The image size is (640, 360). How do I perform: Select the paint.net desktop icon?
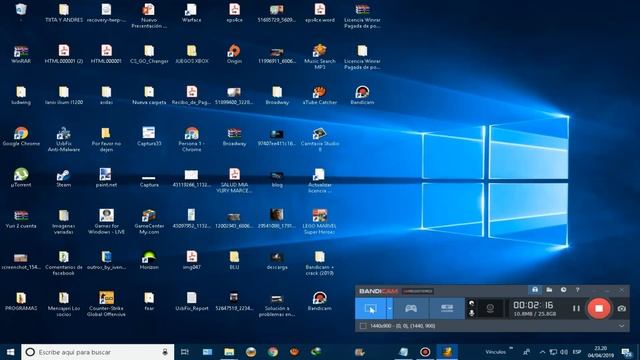(106, 178)
